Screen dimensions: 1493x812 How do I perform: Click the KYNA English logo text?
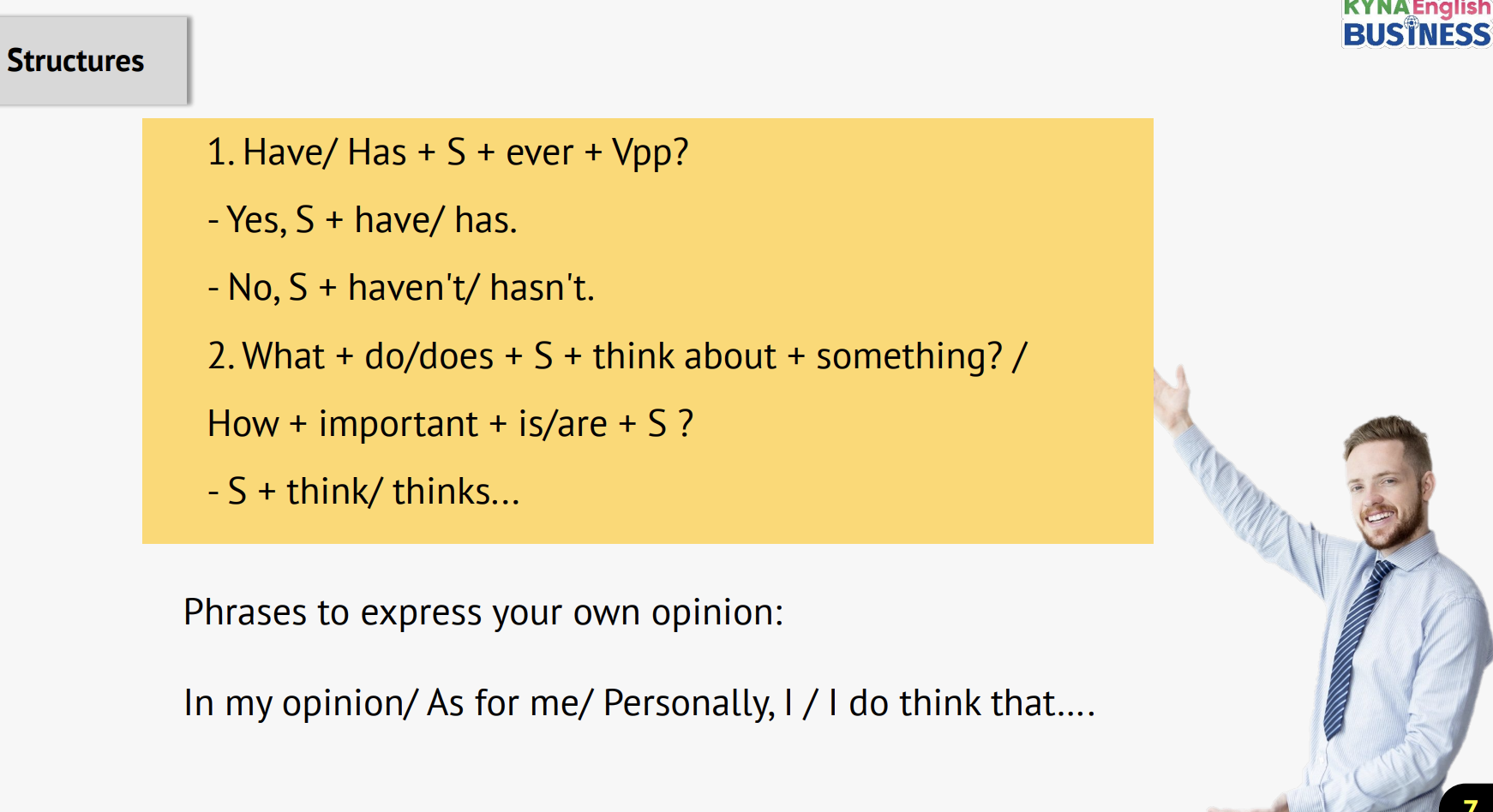[x=1416, y=9]
